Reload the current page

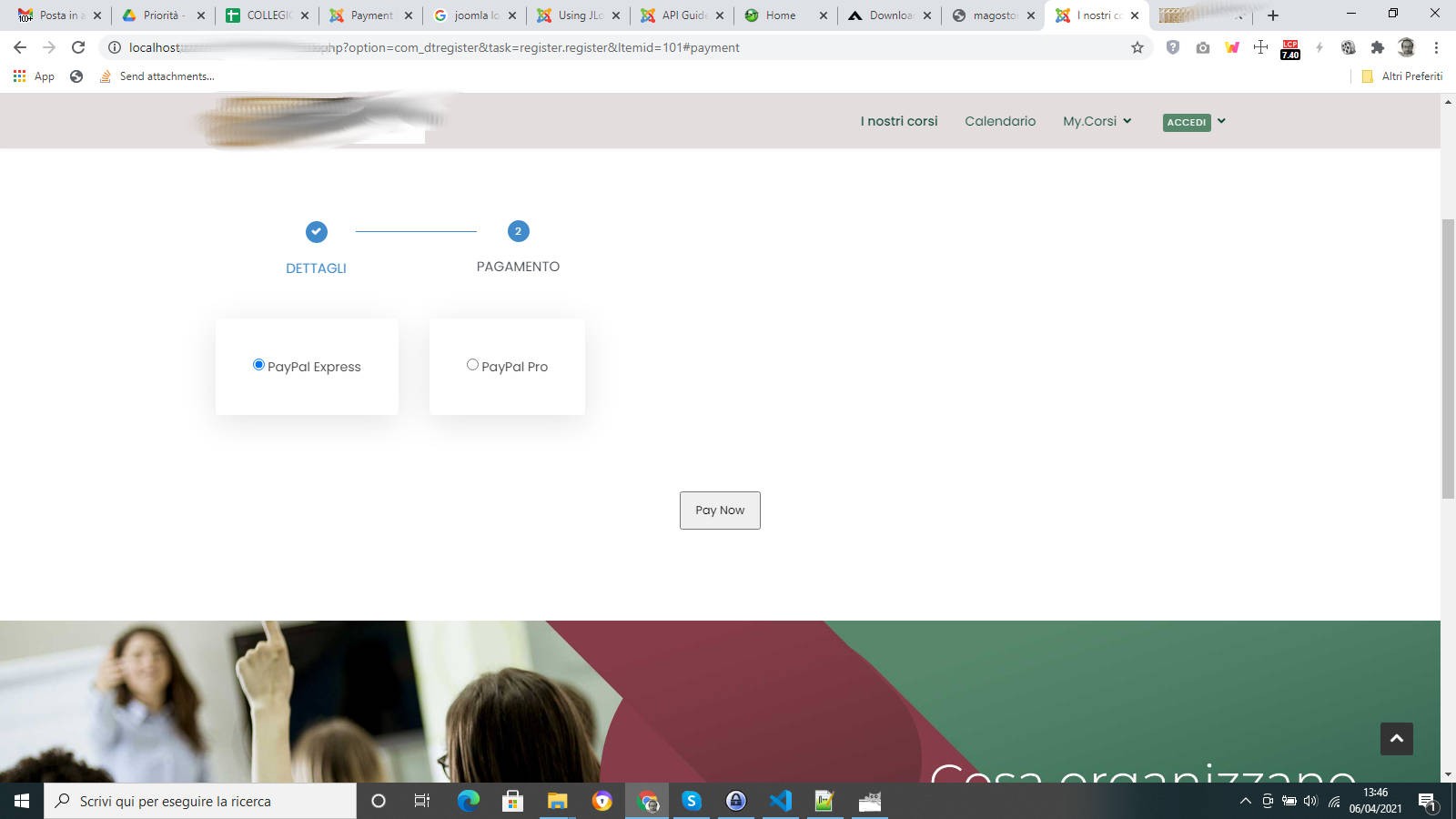pos(78,47)
